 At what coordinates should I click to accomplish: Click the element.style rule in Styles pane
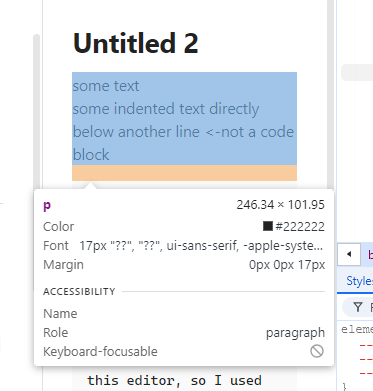(357, 330)
